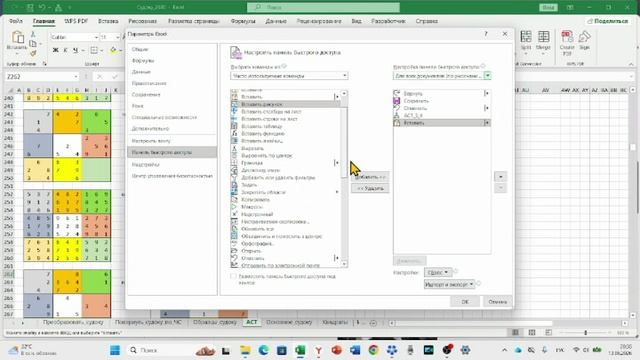Open sheet tab 'ACT'
Viewport: 640px width, 360px height.
click(x=251, y=322)
